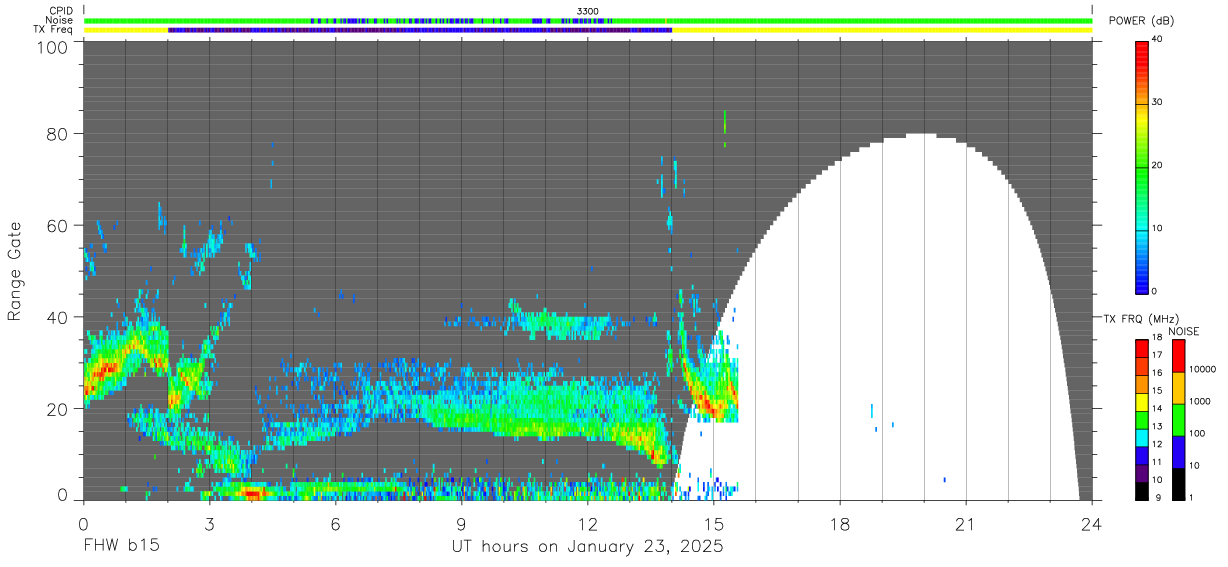This screenshot has width=1228, height=567.
Task: Click the Noise row label
Action: [61, 20]
